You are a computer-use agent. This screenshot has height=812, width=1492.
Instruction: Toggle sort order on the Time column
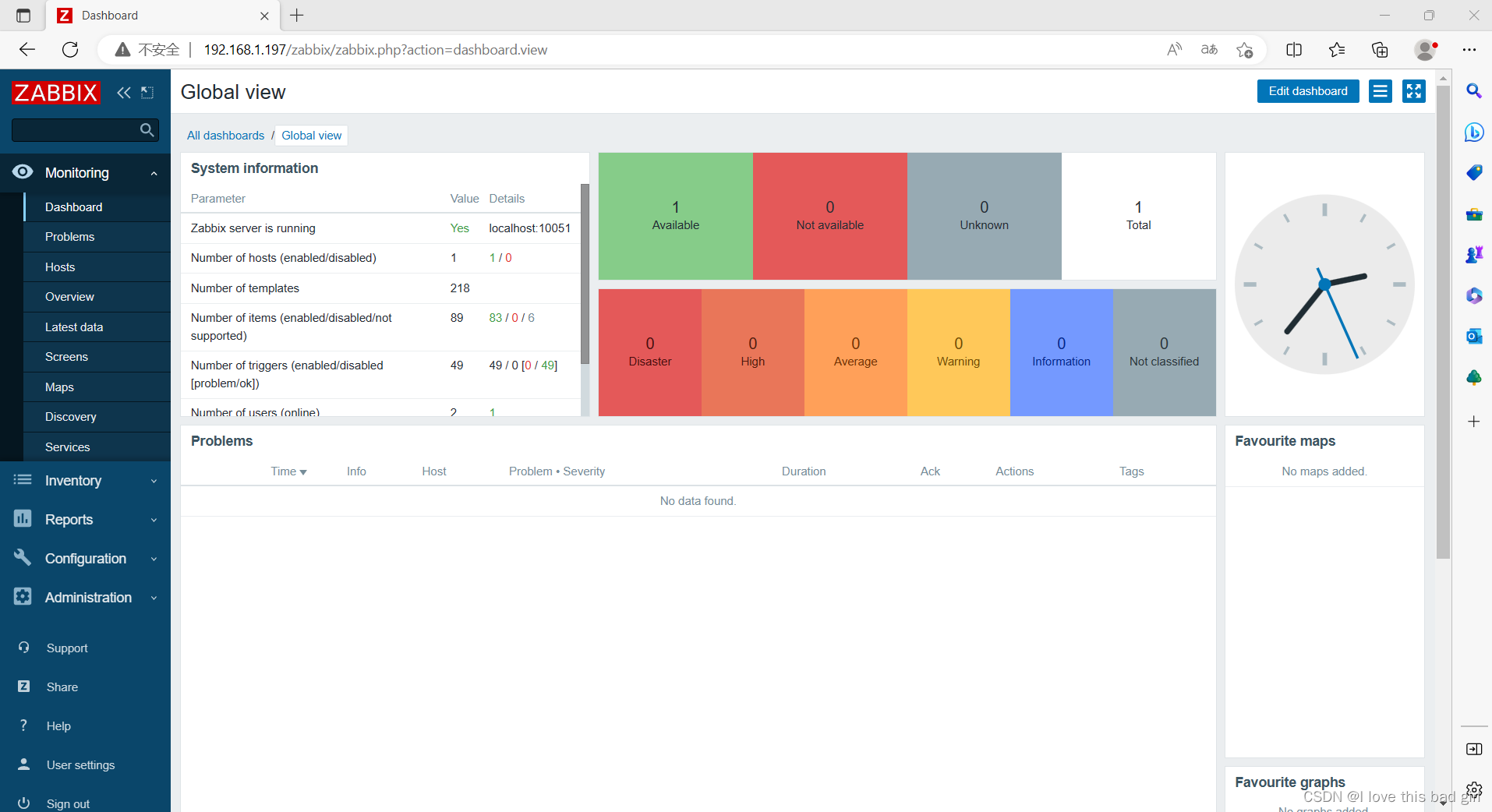coord(288,471)
